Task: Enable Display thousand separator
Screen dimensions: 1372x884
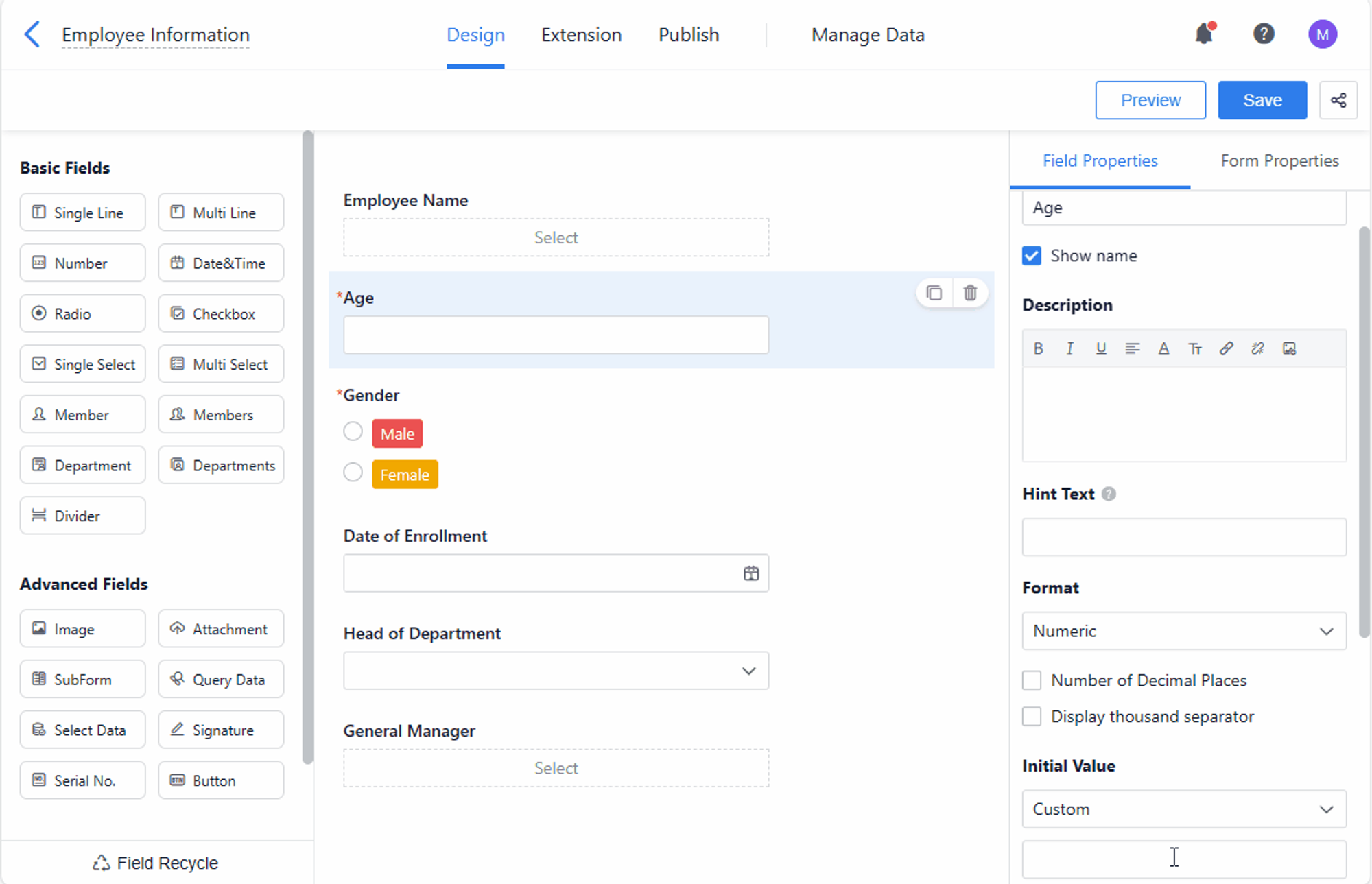Action: 1032,717
